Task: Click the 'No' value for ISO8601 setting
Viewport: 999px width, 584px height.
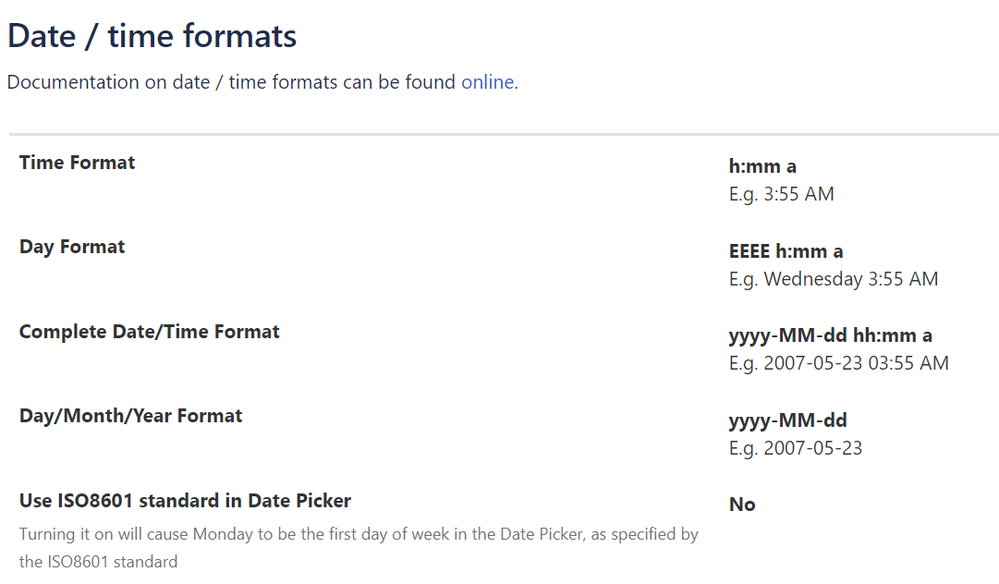Action: tap(742, 504)
